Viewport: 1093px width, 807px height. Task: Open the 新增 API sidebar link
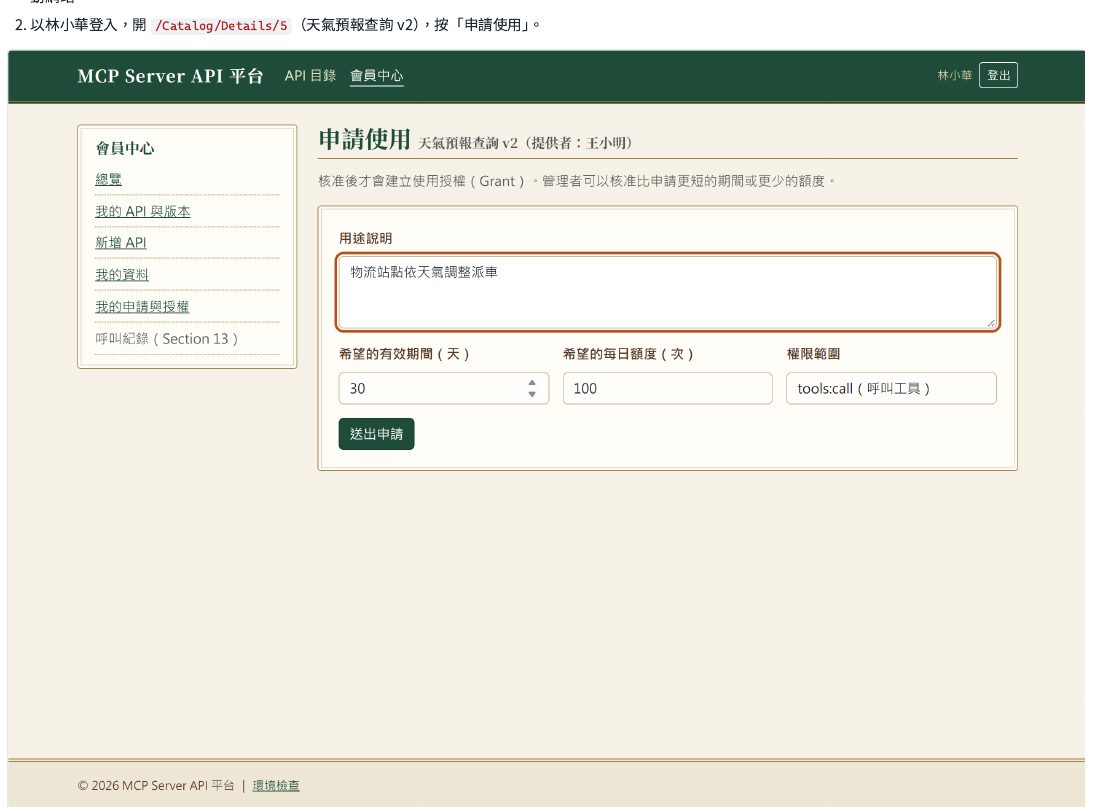(121, 243)
